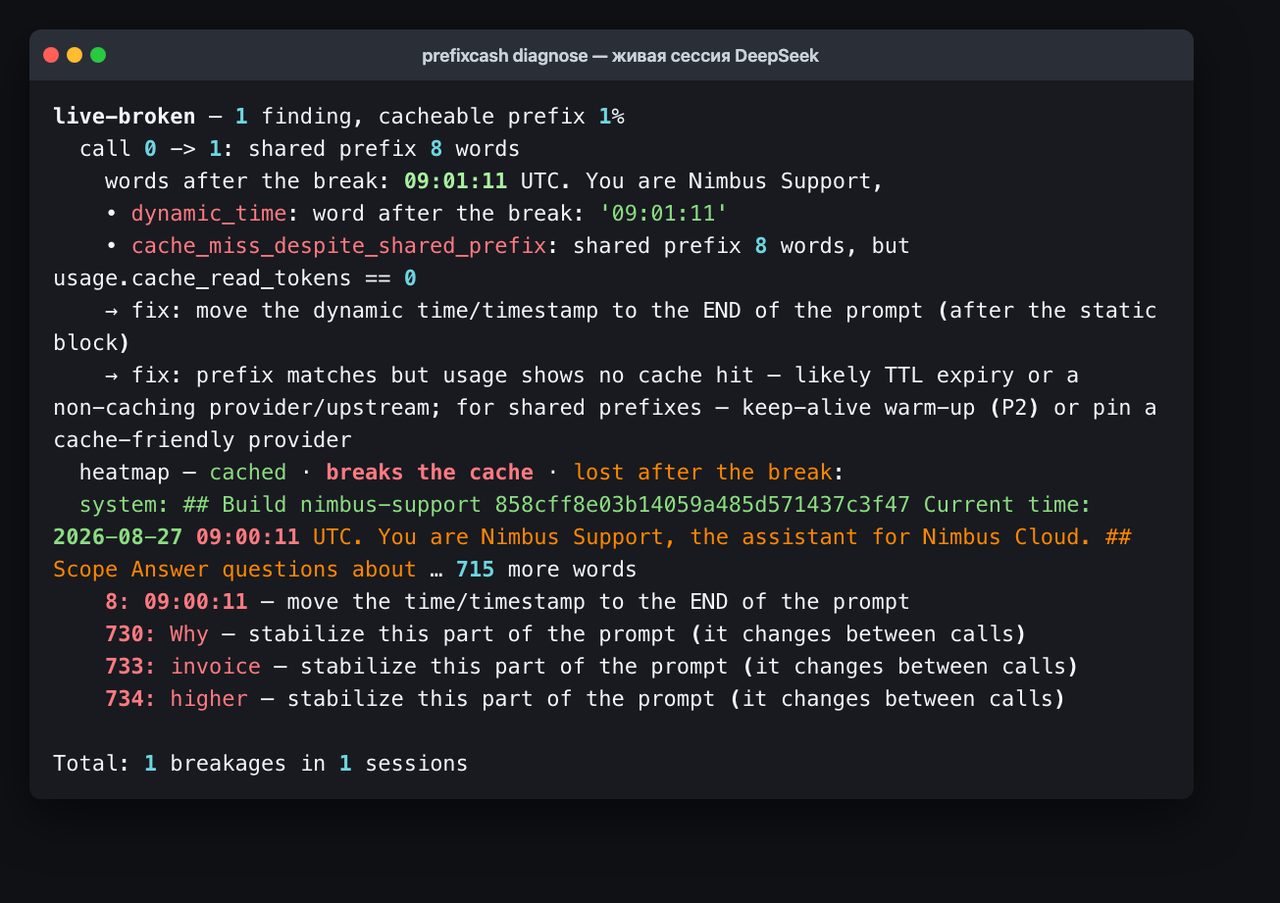Click '715 more words' text
The width and height of the screenshot is (1280, 903).
coord(547,569)
